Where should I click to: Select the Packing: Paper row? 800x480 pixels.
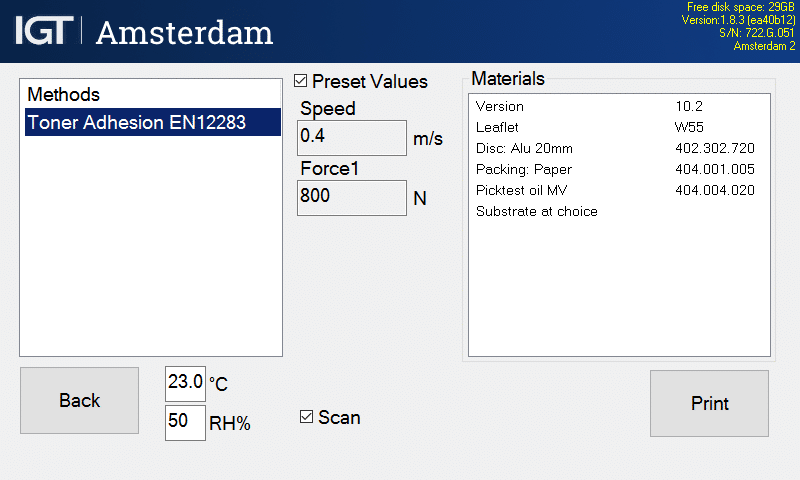coord(618,169)
